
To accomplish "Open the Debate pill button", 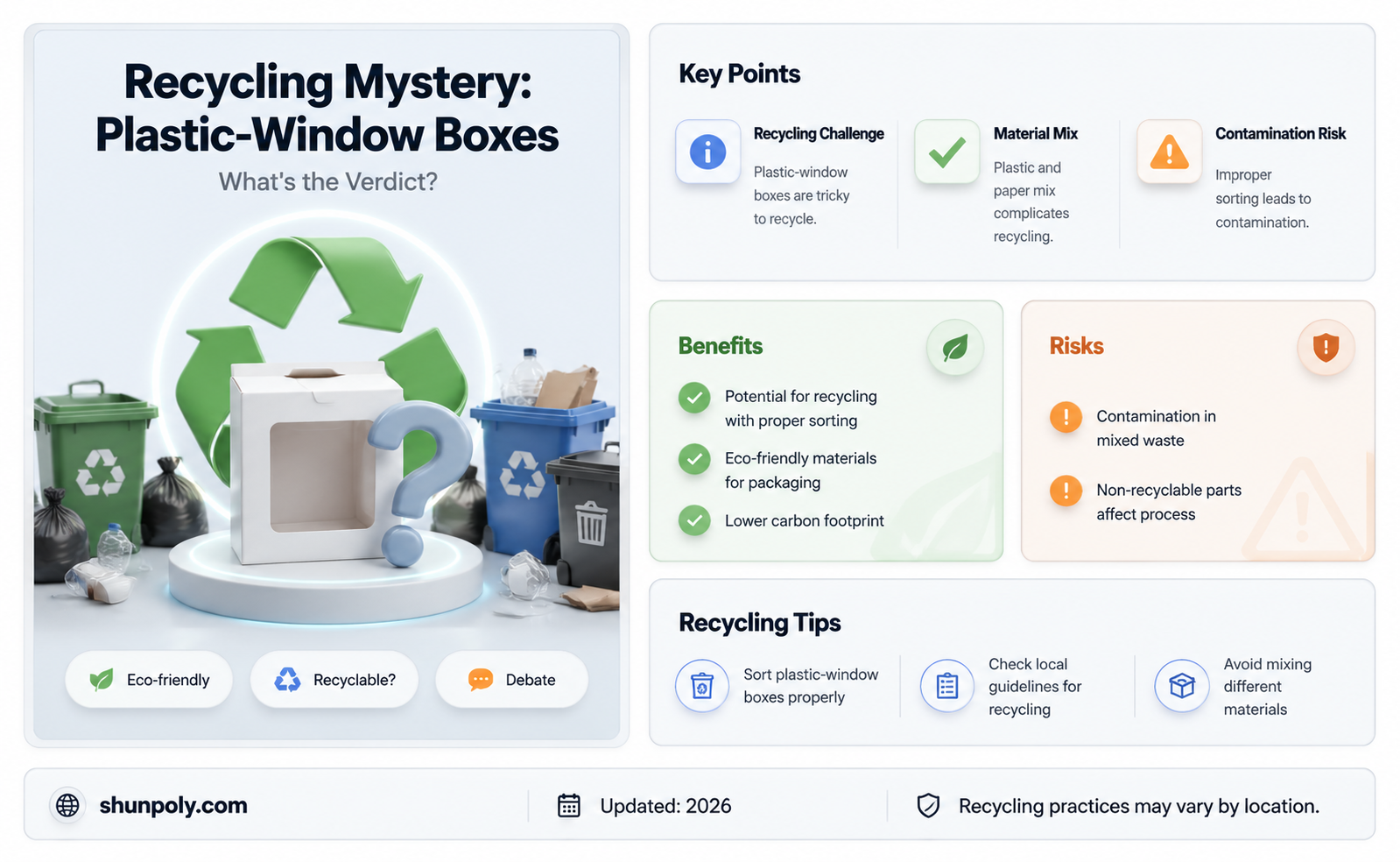I will pos(511,679).
